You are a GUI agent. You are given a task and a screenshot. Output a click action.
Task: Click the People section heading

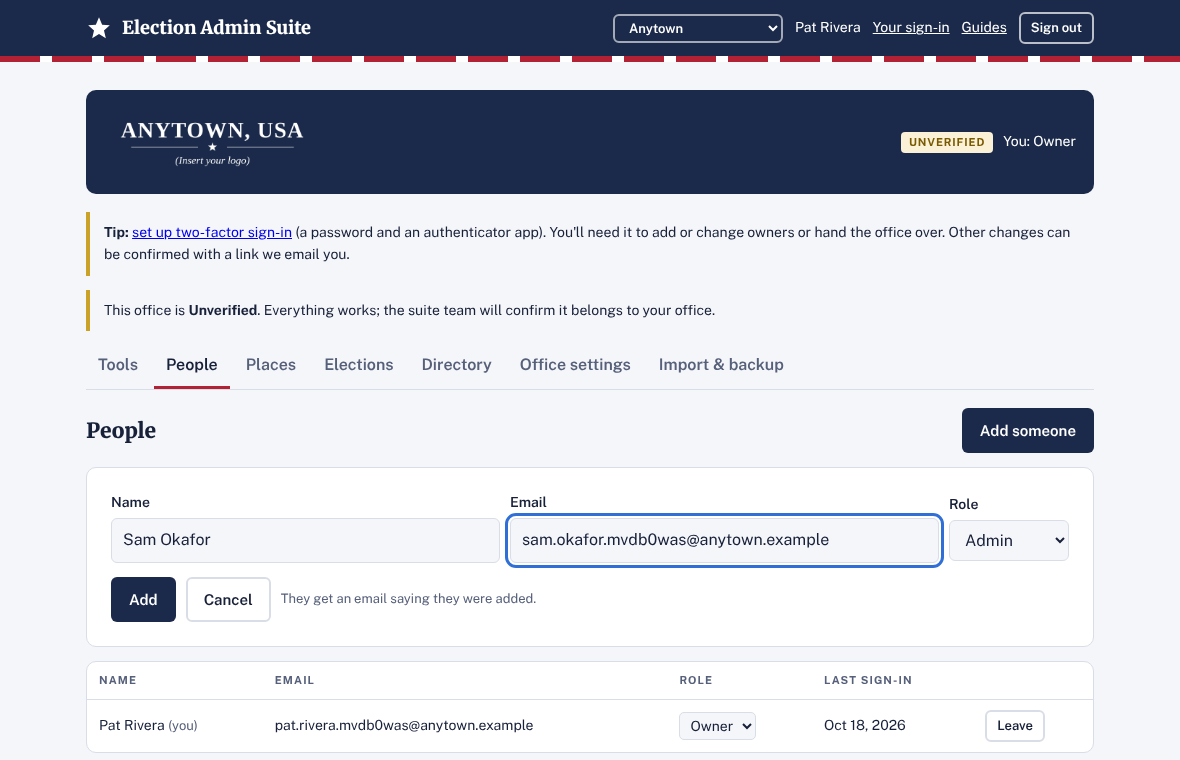pos(121,430)
